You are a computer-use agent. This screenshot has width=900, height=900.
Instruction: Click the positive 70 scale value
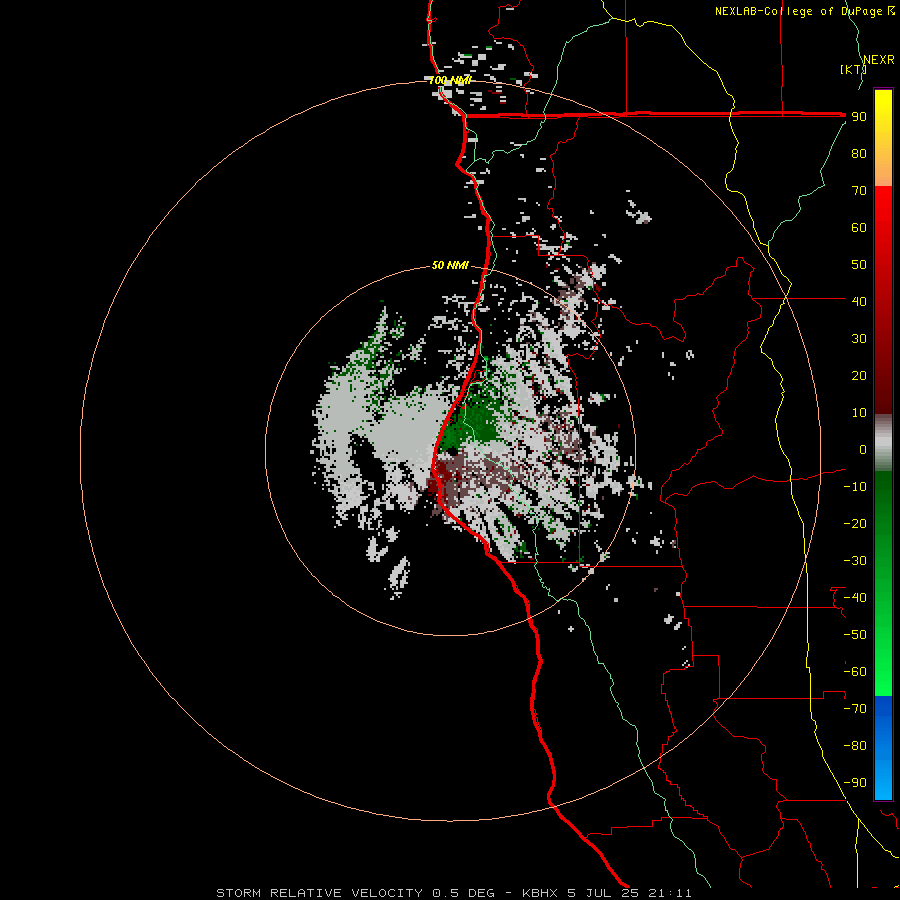(x=859, y=191)
